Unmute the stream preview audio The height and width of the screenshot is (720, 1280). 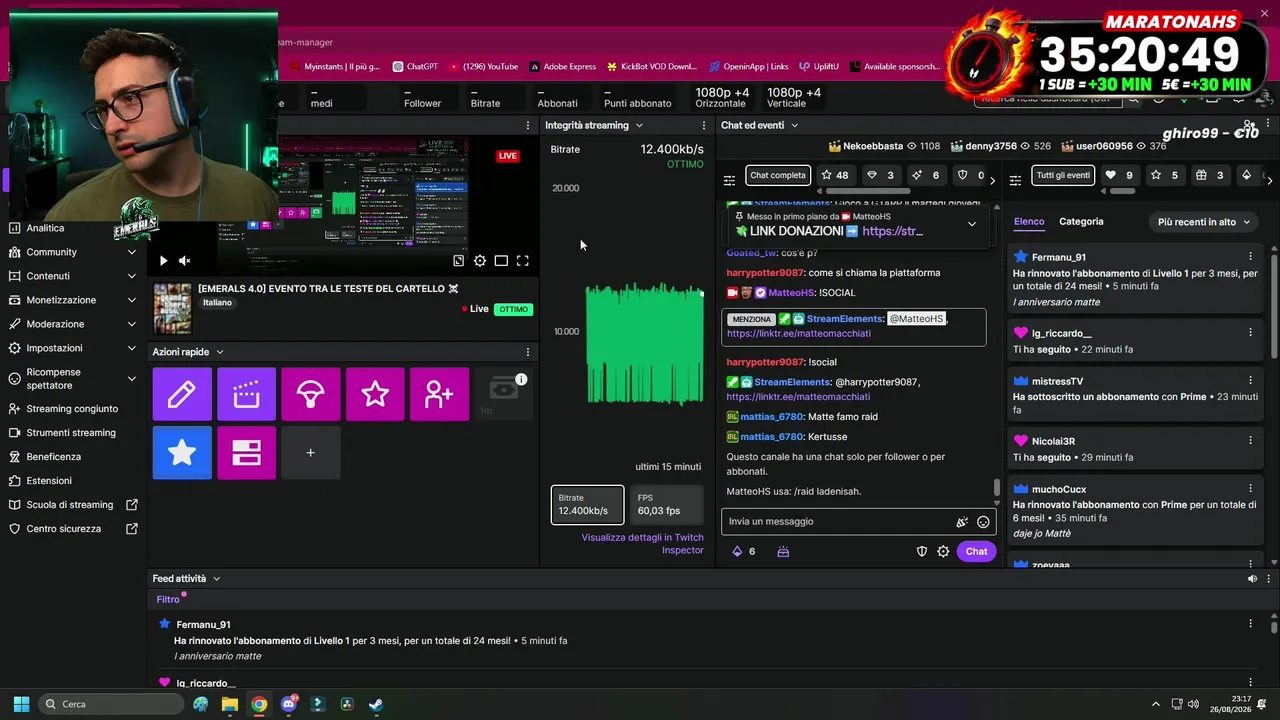(185, 261)
